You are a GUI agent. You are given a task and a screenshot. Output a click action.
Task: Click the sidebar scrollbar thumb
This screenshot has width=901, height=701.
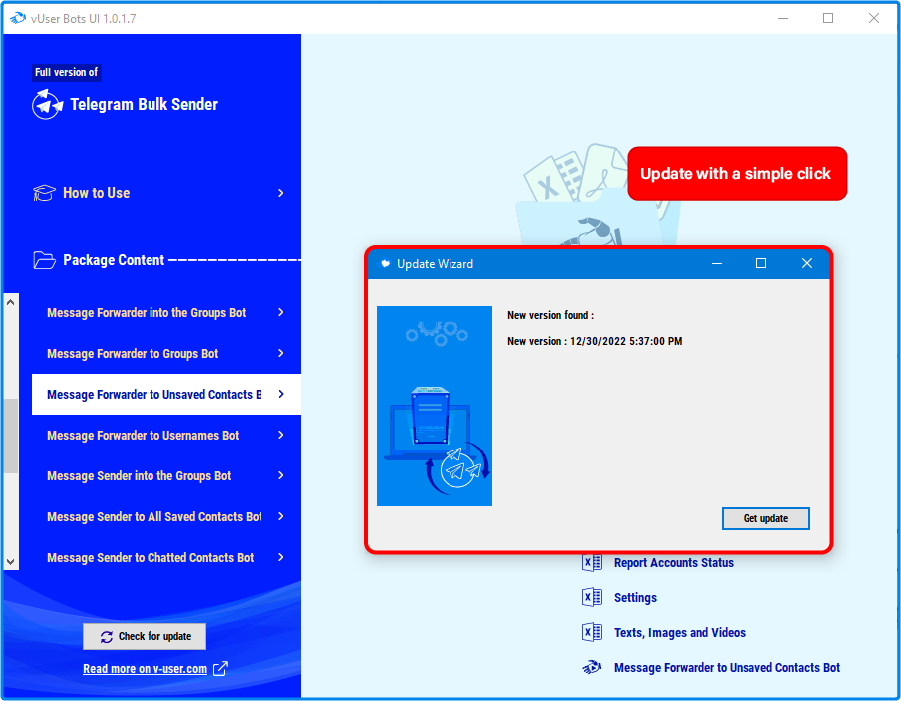(x=10, y=436)
